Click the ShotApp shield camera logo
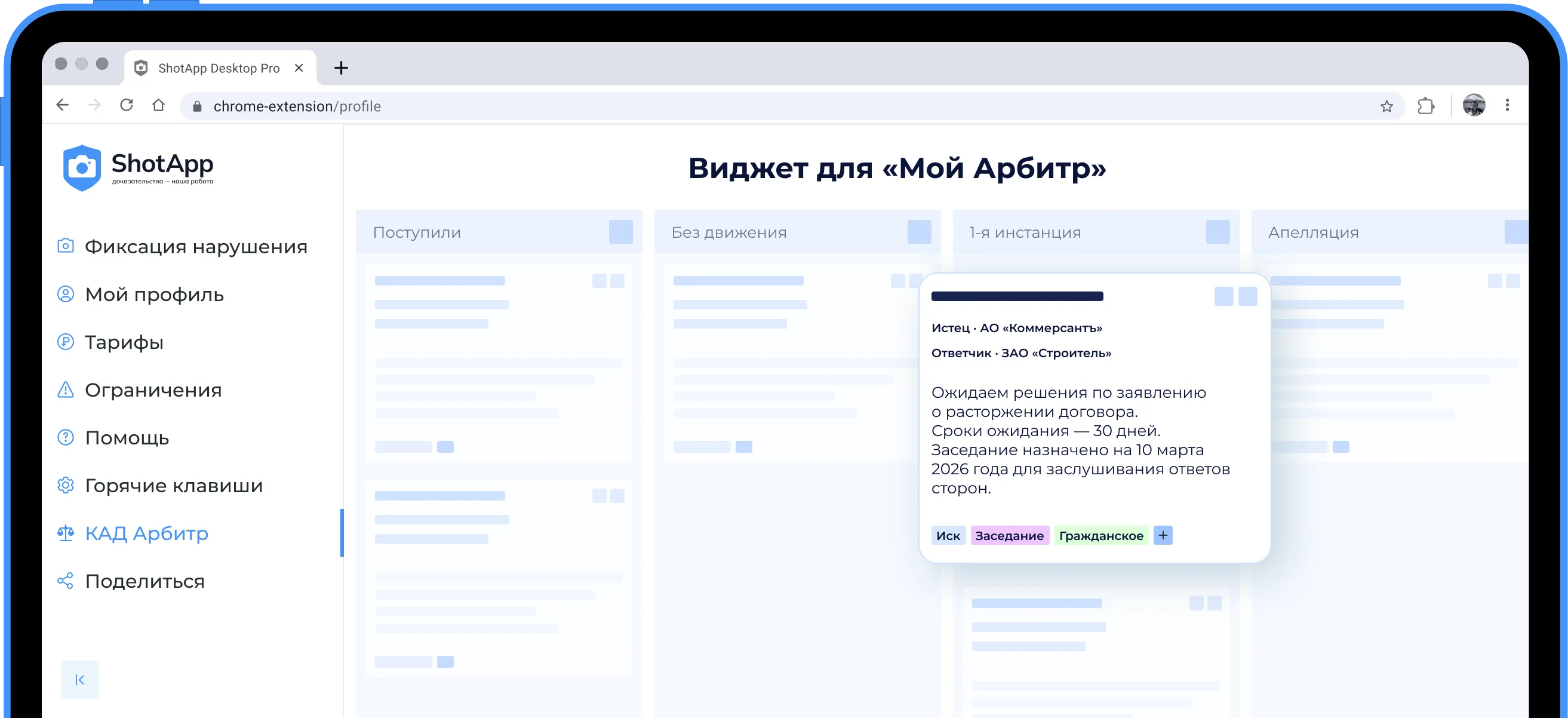The height and width of the screenshot is (718, 1568). (x=82, y=167)
